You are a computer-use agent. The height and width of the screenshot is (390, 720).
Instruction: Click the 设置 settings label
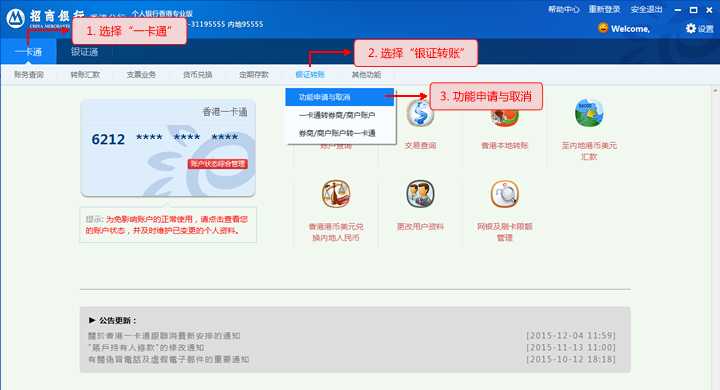point(705,29)
